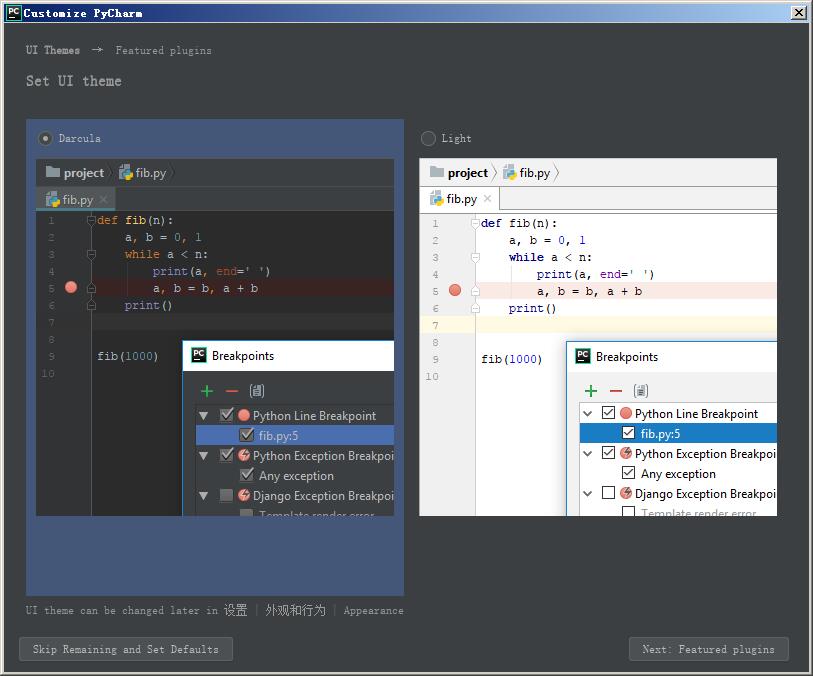Image resolution: width=813 pixels, height=676 pixels.
Task: Click PyCharm logo in Light Breakpoints title
Action: (x=583, y=356)
